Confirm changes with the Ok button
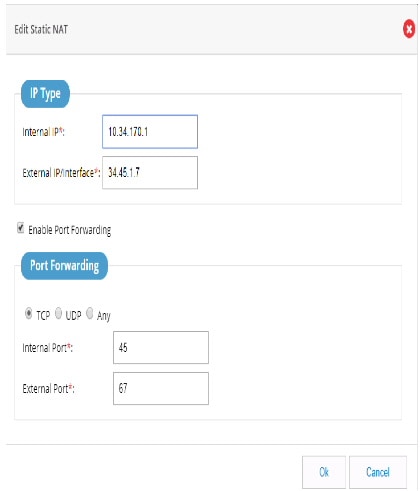420x491 pixels. 324,472
